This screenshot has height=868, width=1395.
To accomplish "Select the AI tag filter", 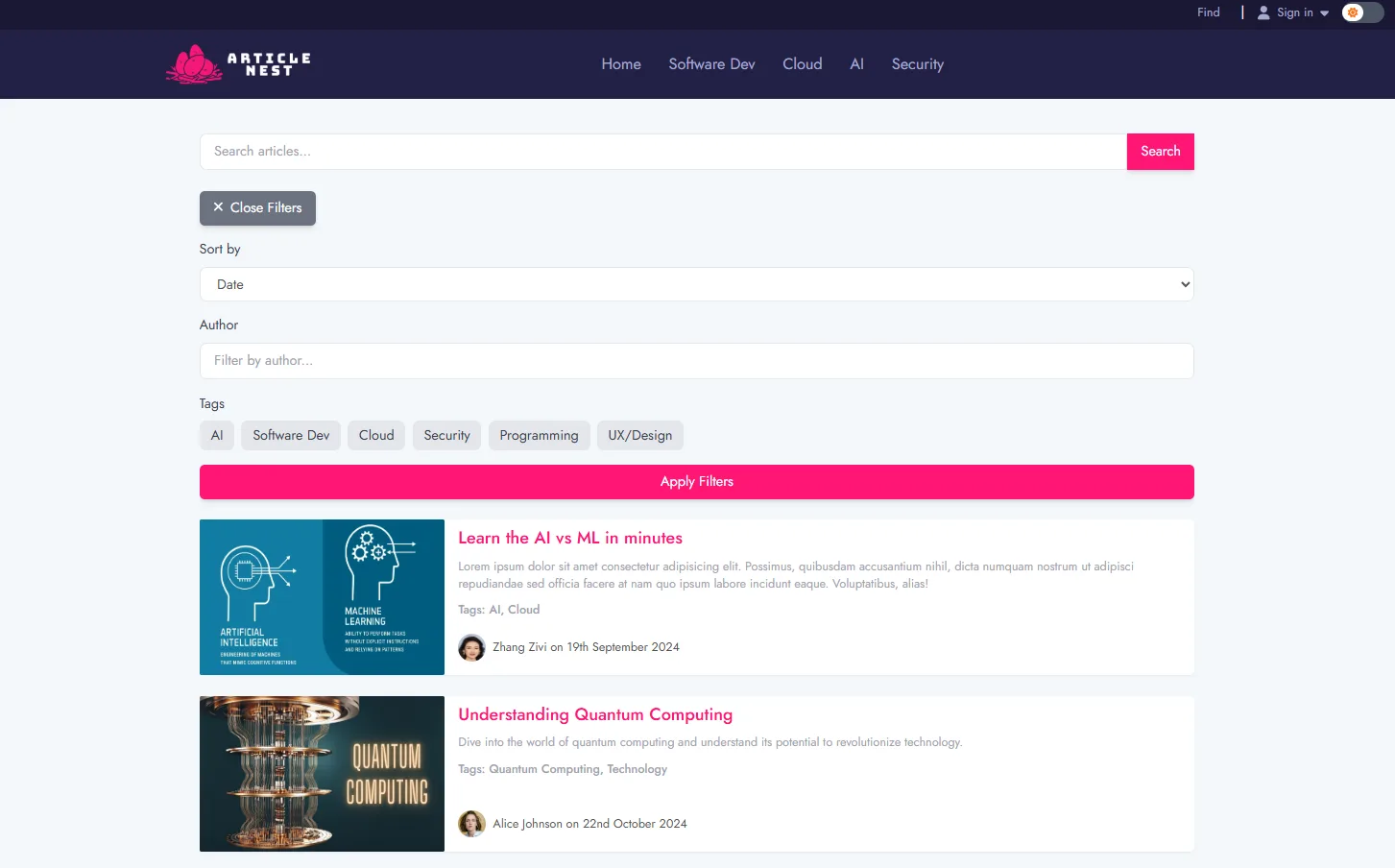I will tap(216, 435).
